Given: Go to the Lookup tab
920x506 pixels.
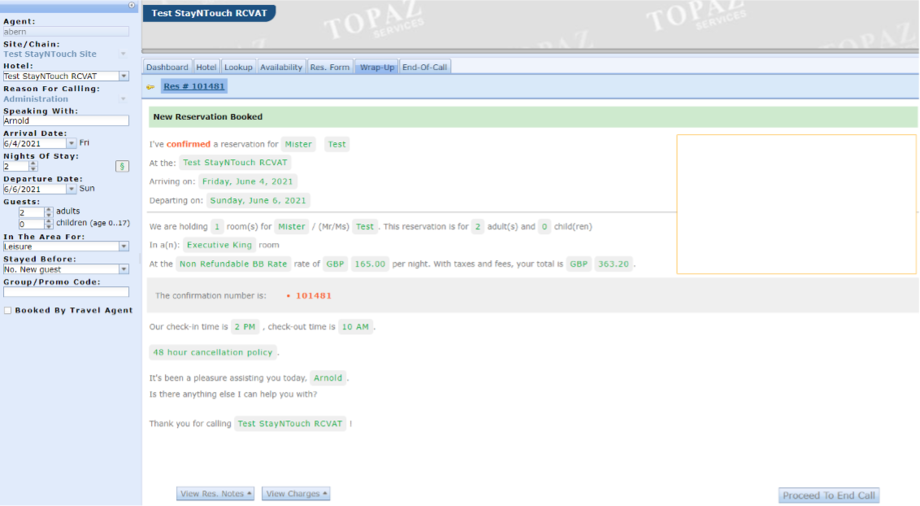Looking at the screenshot, I should point(238,67).
